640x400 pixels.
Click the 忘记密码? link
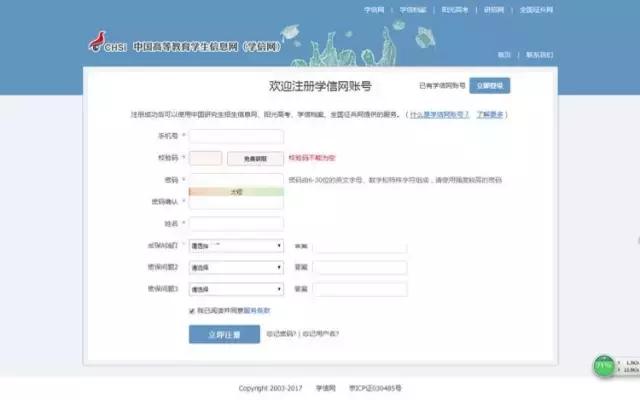click(281, 335)
